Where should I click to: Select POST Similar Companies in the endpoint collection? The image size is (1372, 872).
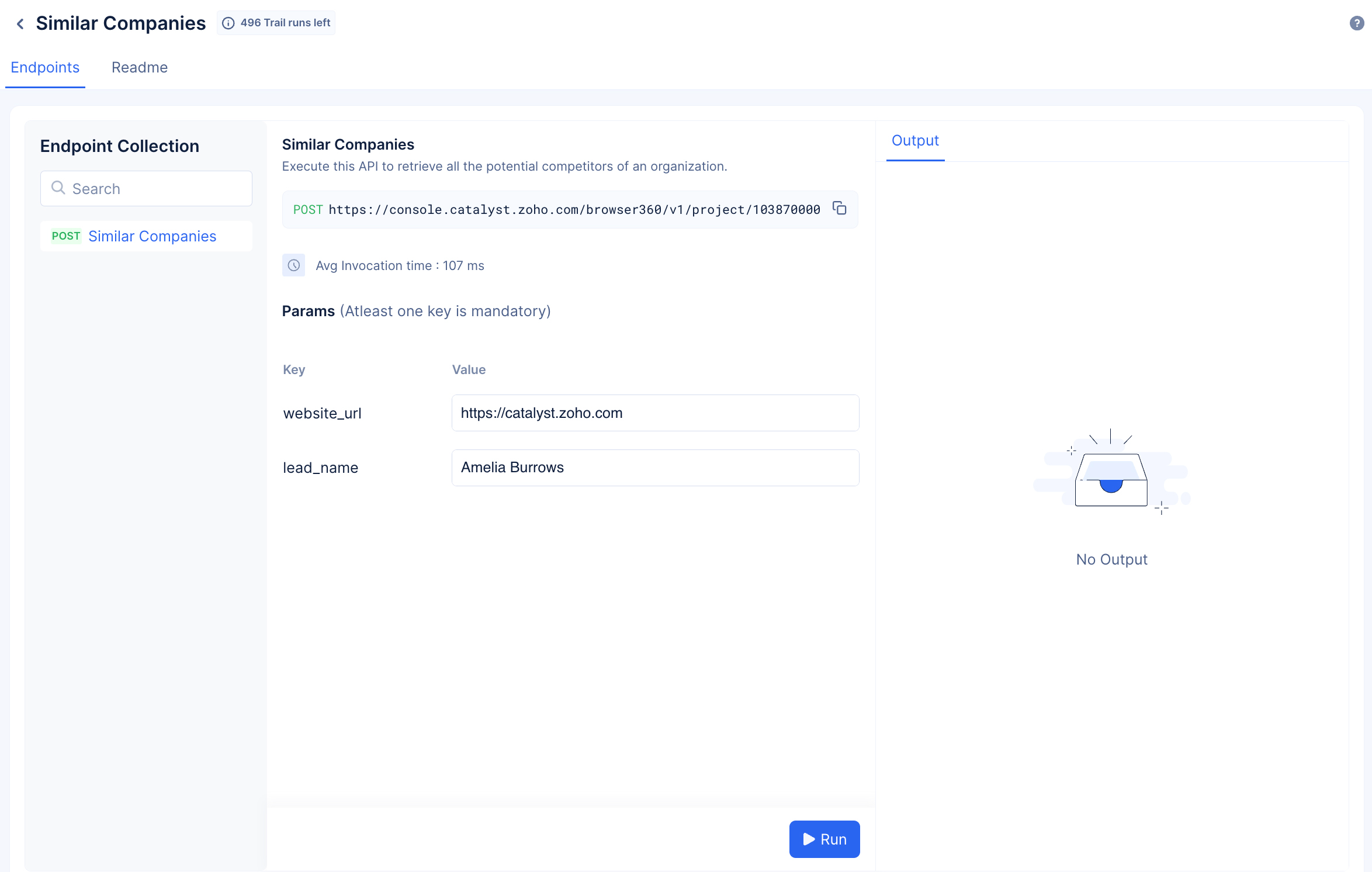tap(146, 236)
